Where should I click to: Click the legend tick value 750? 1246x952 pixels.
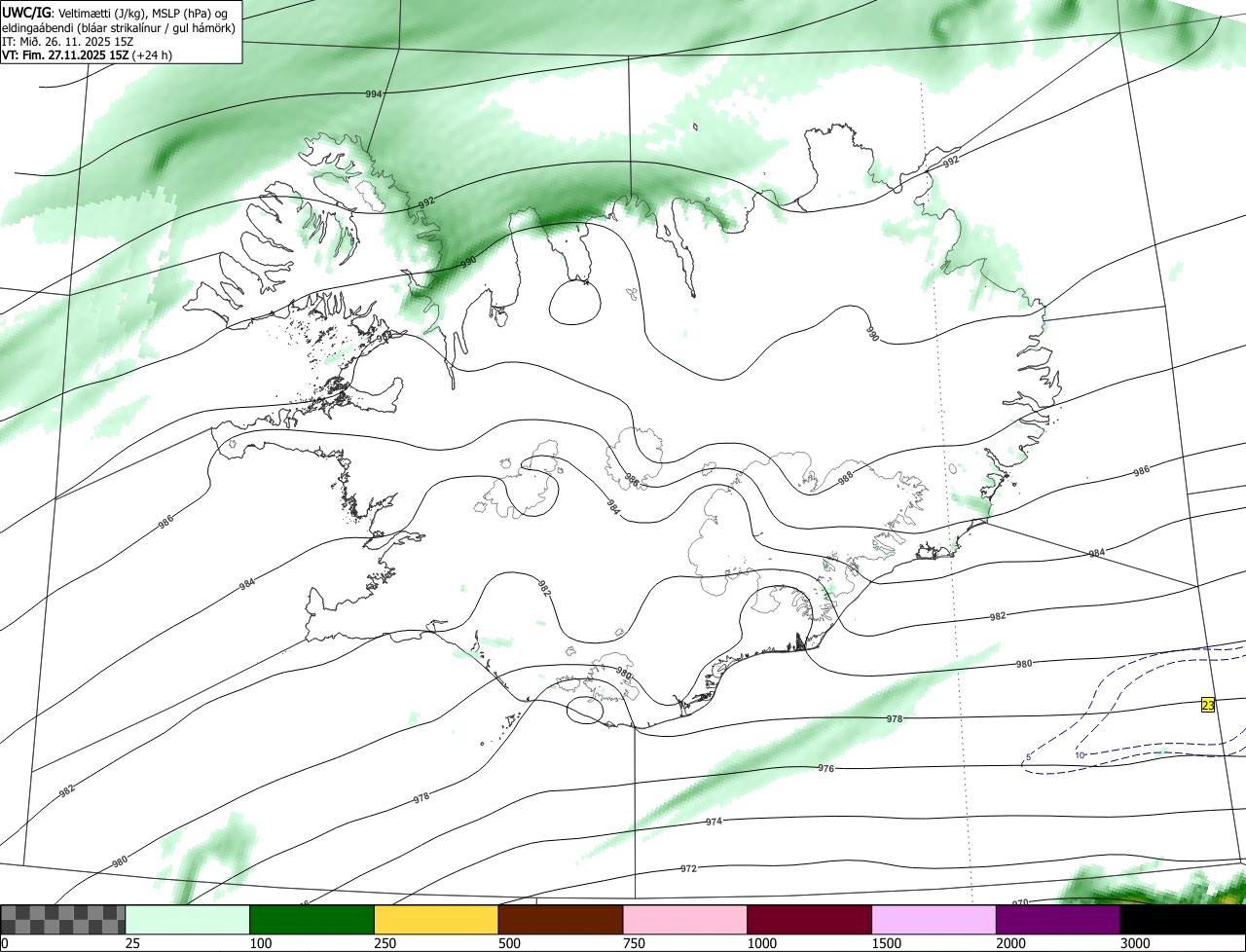(x=635, y=943)
